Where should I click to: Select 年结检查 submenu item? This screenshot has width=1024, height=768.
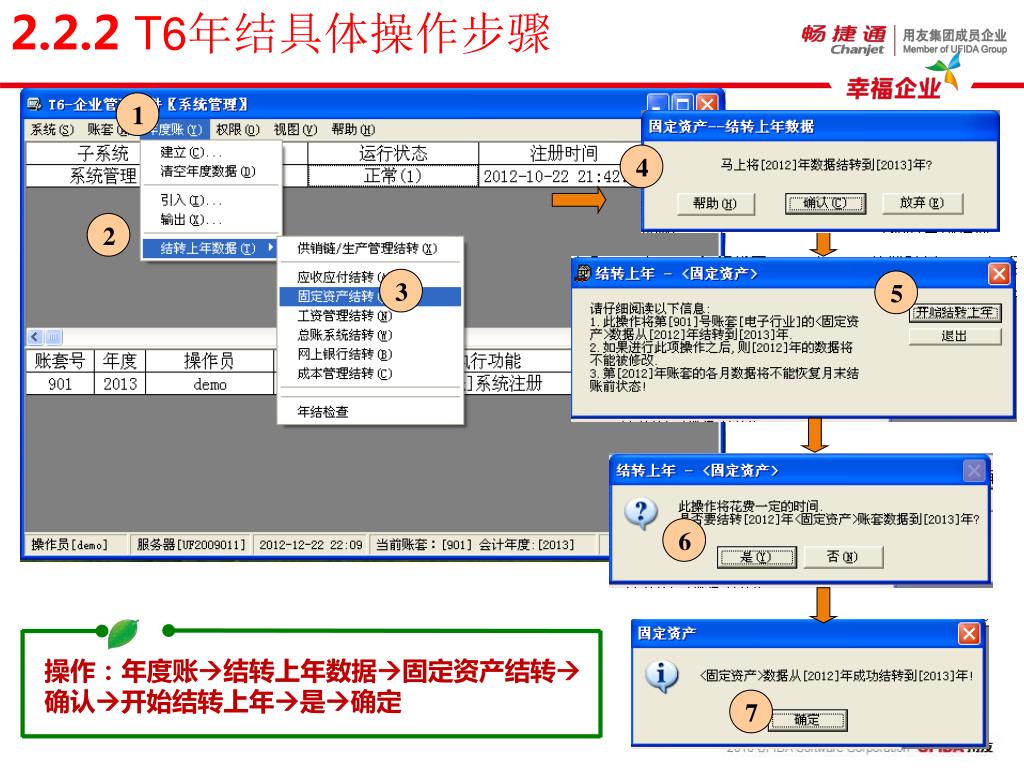(x=370, y=411)
